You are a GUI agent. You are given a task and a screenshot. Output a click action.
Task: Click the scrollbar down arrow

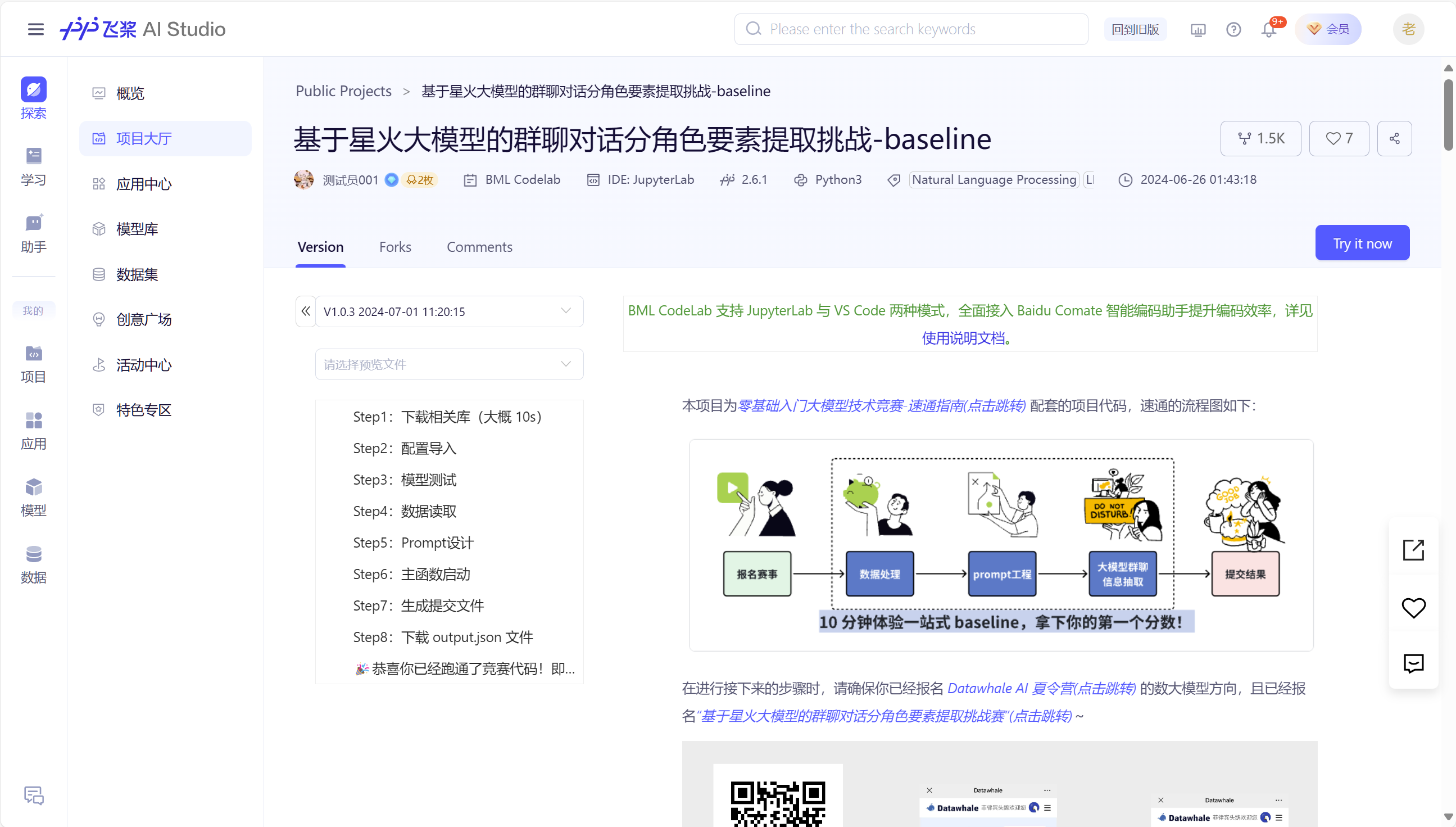click(x=1448, y=817)
